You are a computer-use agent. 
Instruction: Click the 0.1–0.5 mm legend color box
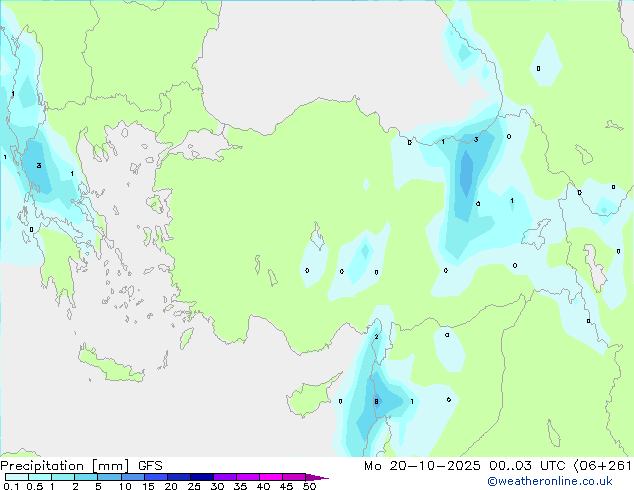17,477
